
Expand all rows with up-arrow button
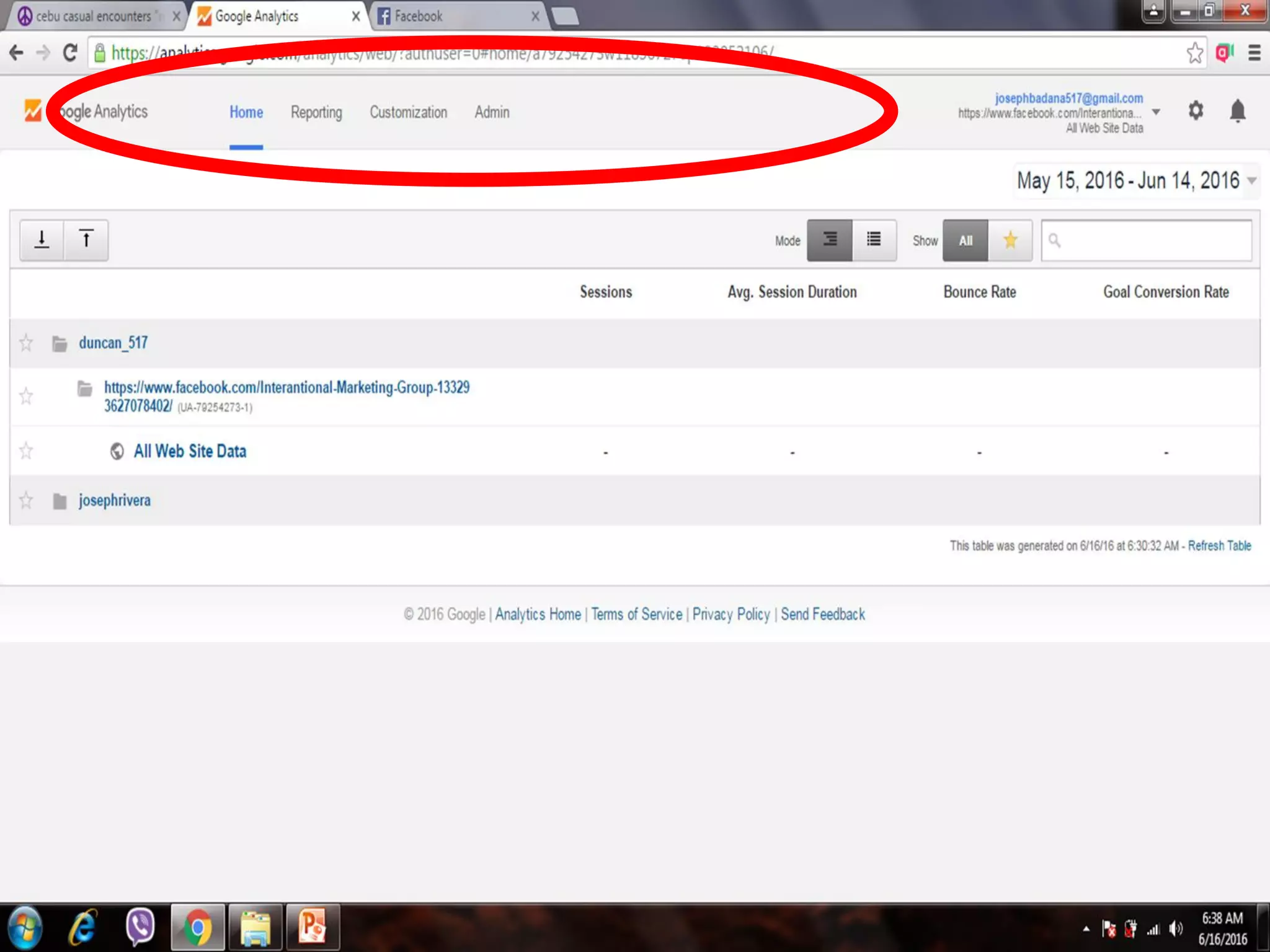[x=86, y=240]
